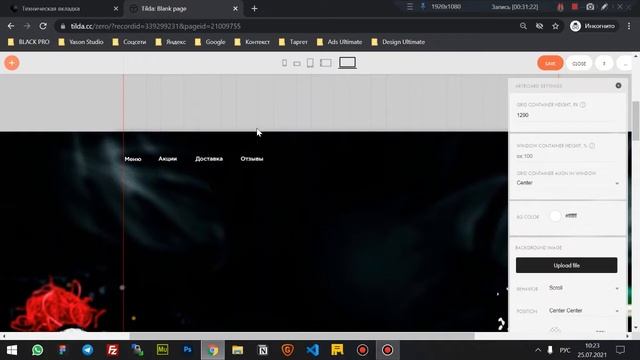This screenshot has width=640, height=360.
Task: Open FileZilla from the taskbar
Action: pyautogui.click(x=112, y=350)
